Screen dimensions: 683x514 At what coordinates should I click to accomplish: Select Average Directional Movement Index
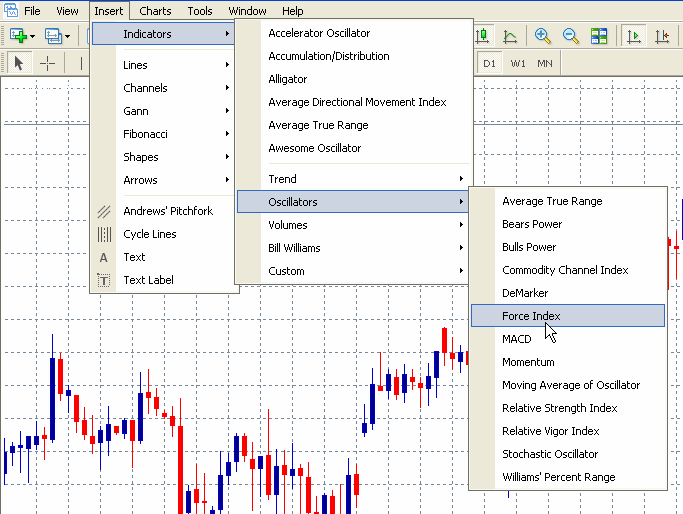click(x=353, y=102)
